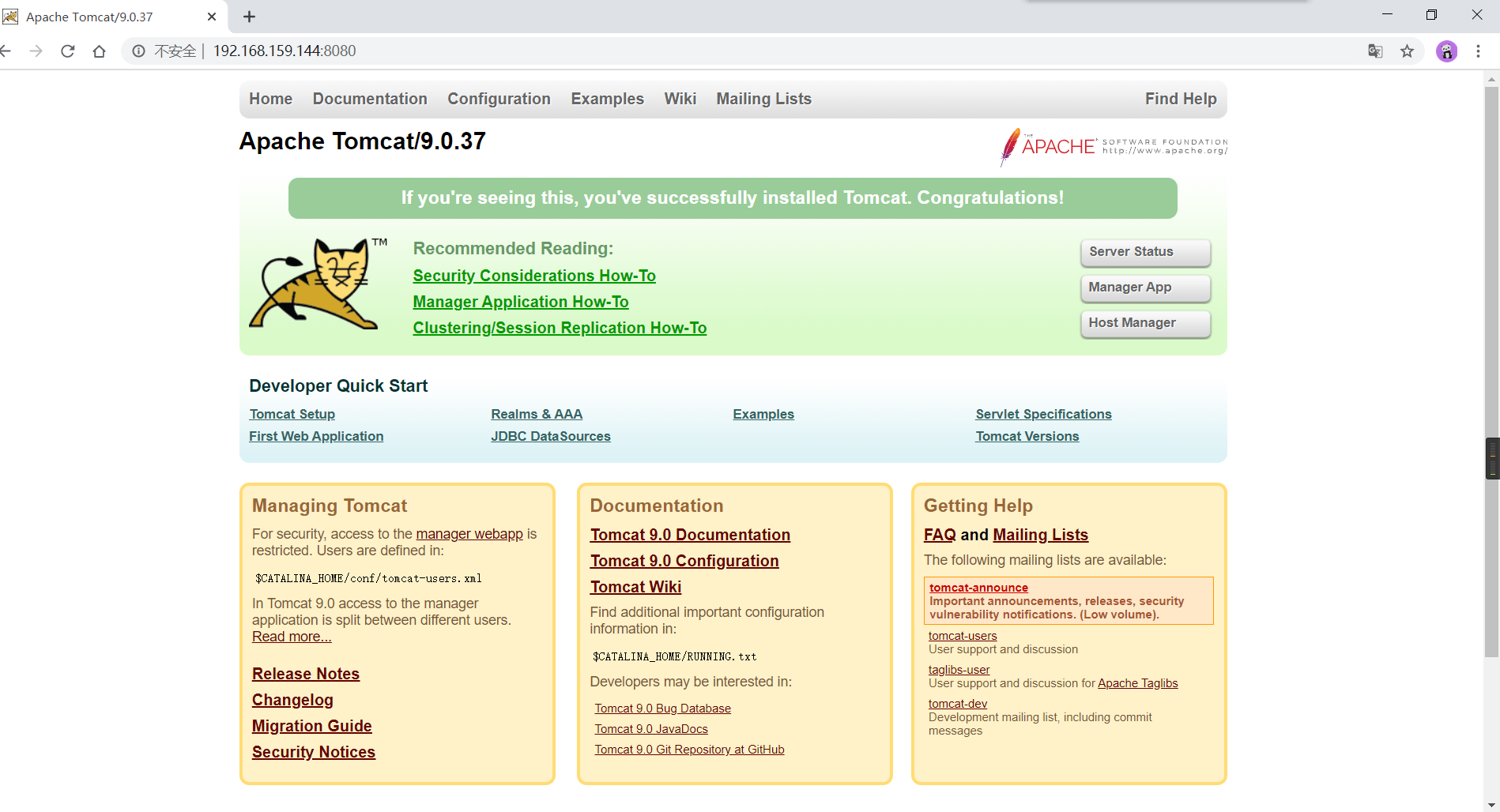Click the Apache Tomcat/9.0.37 page heading
The height and width of the screenshot is (812, 1500).
coord(363,141)
